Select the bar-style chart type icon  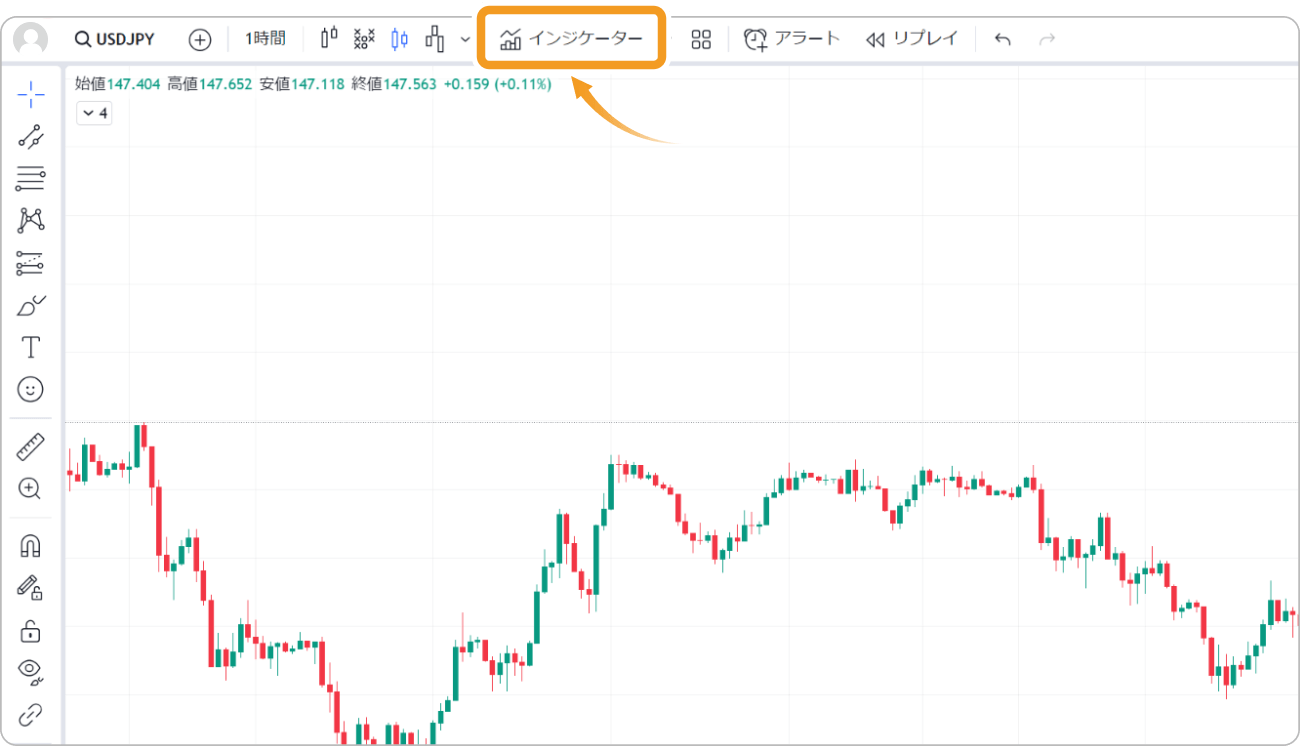pos(435,39)
